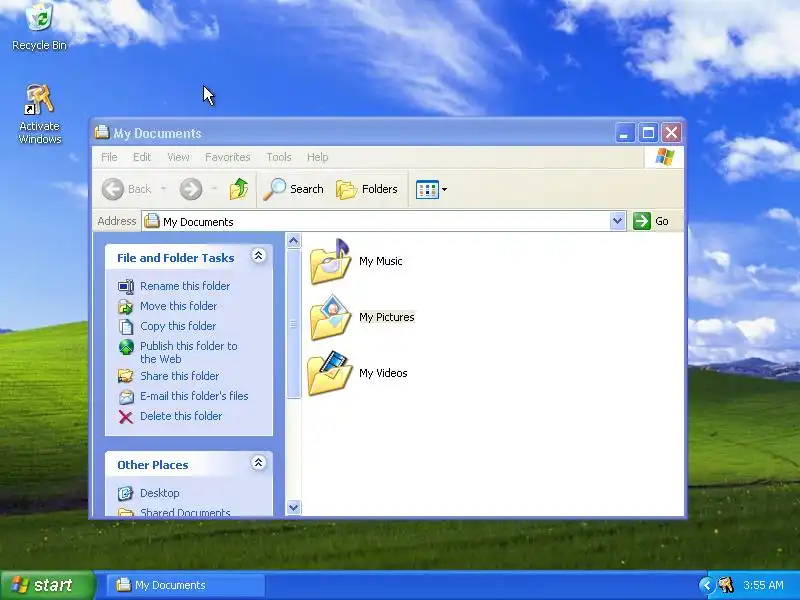Click the Windows flag logo in the menu bar
Screen dimensions: 800x600
point(665,157)
